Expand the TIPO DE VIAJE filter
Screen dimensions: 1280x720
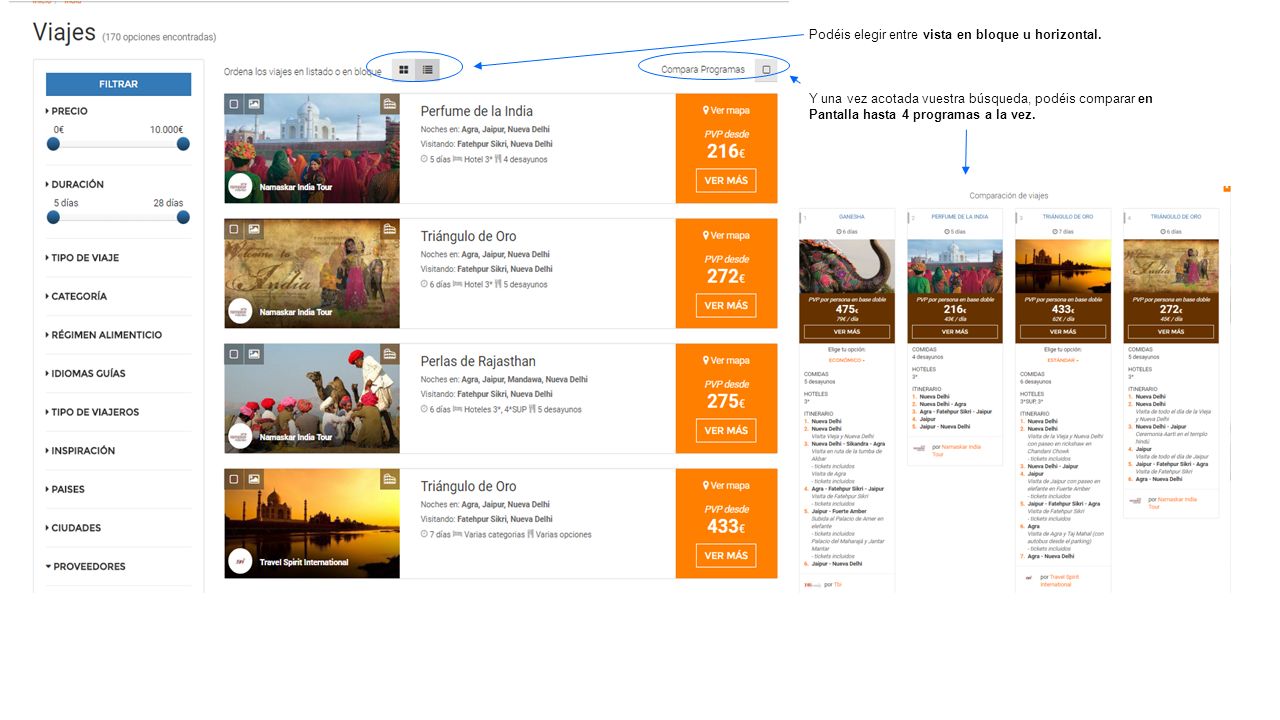82,258
